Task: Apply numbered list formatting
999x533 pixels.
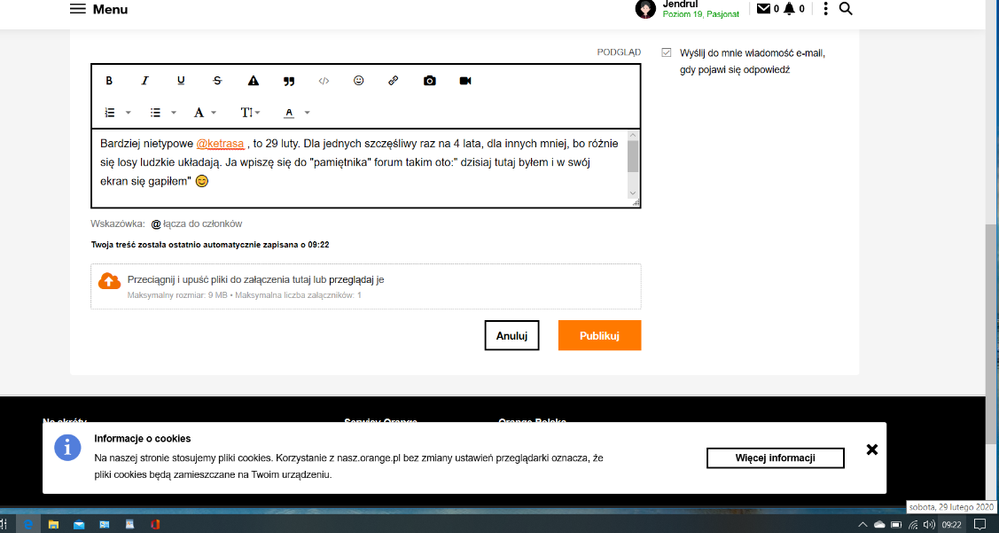Action: point(110,113)
